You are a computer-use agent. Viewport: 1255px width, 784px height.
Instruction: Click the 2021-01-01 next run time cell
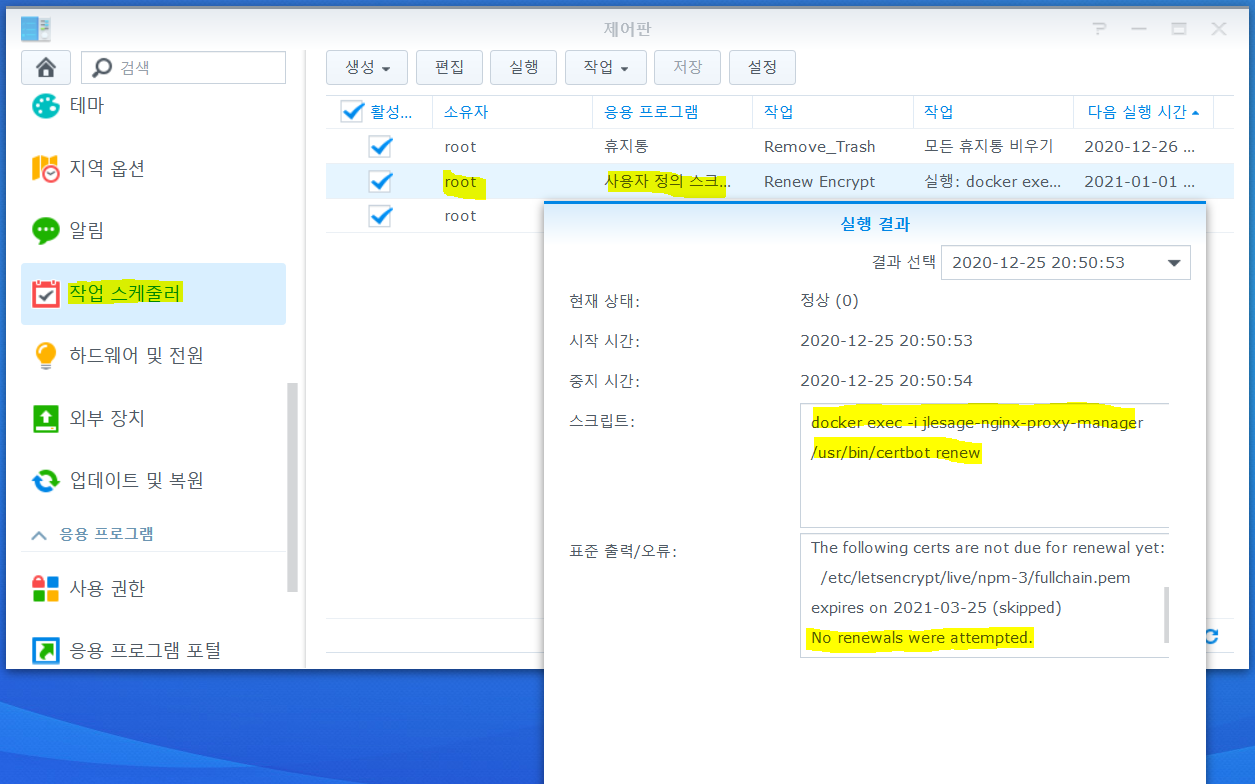point(1139,182)
